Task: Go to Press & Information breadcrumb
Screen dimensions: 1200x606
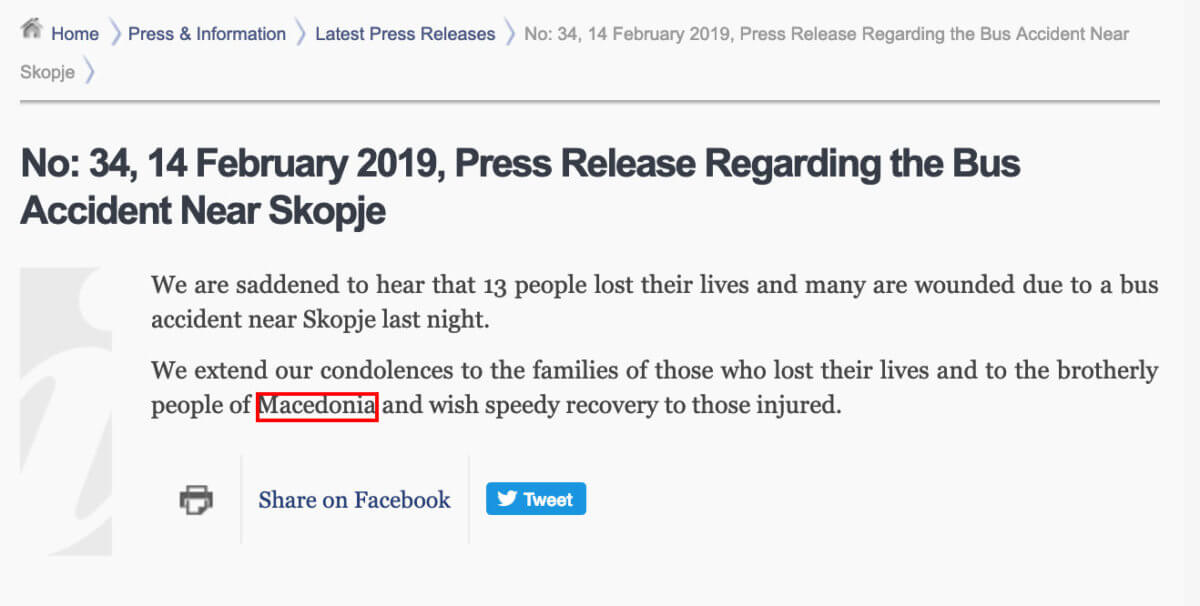Action: [207, 34]
